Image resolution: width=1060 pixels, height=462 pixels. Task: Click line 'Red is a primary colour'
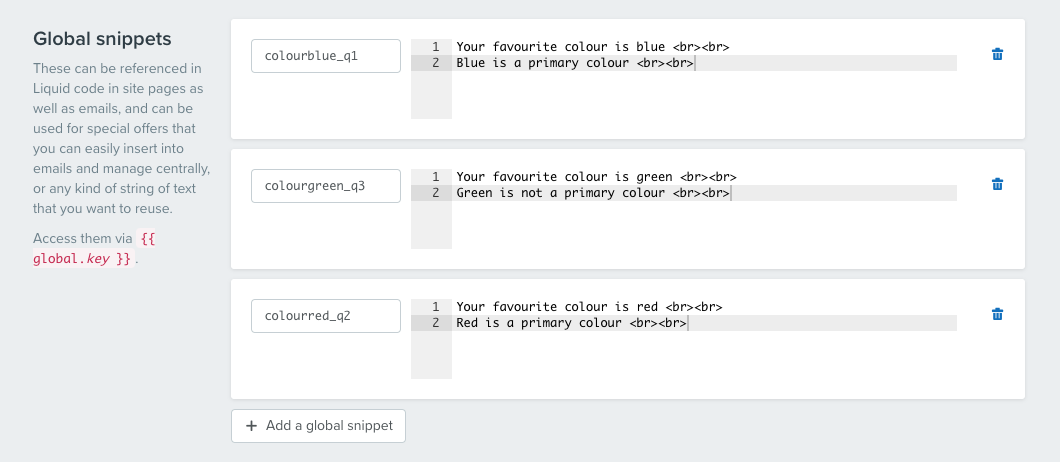coord(704,323)
